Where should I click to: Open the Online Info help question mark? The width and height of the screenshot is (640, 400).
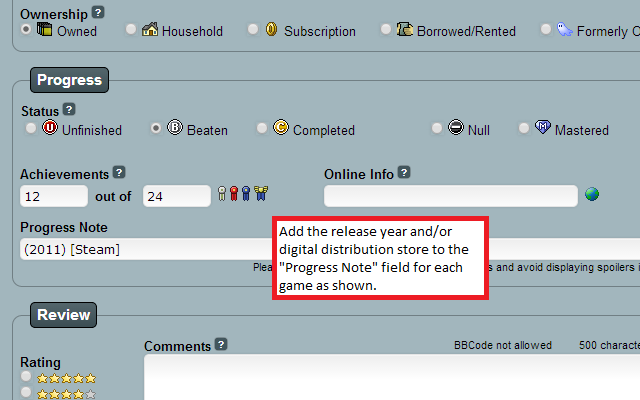pos(404,172)
